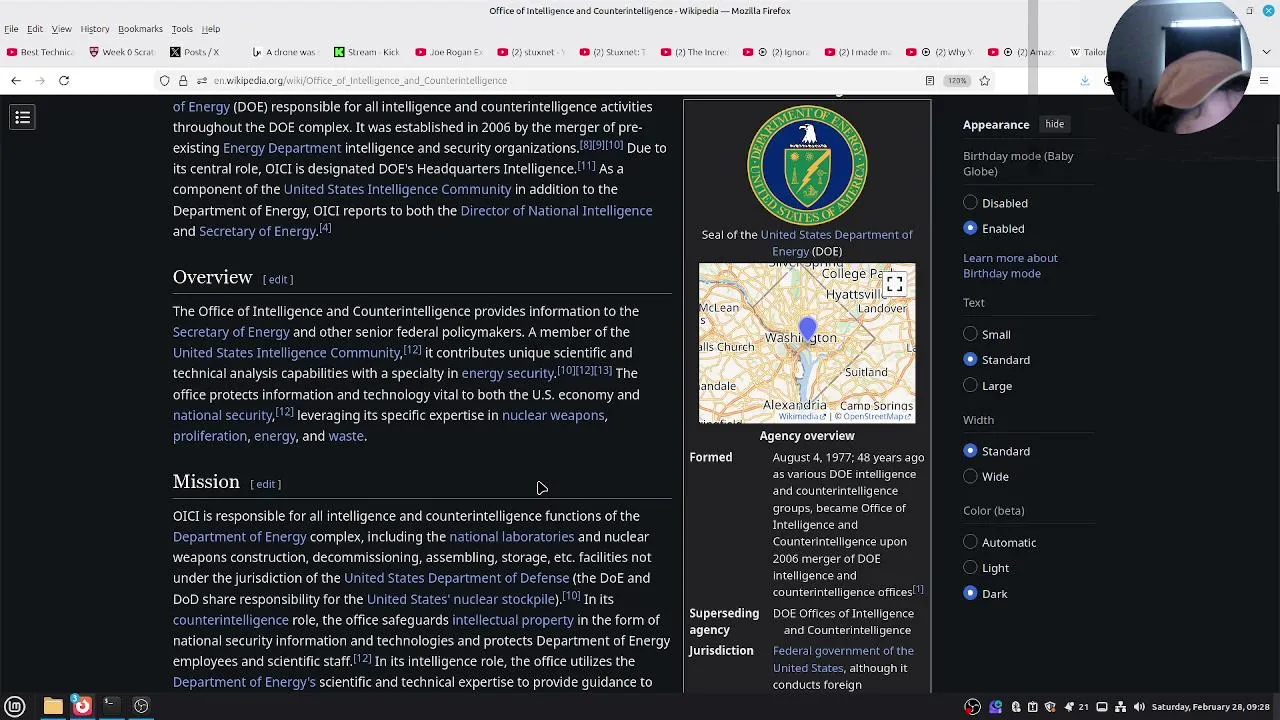The height and width of the screenshot is (720, 1280).
Task: Choose Small text size
Action: tap(970, 334)
